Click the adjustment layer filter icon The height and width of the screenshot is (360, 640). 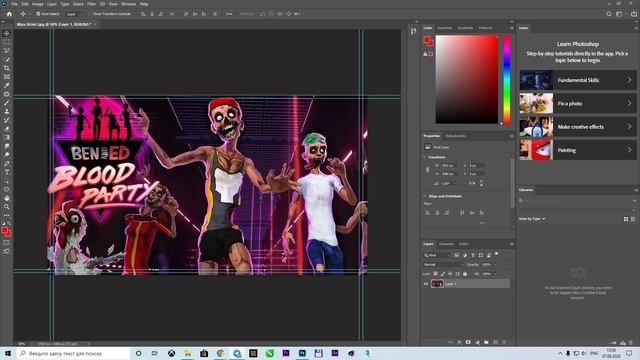pyautogui.click(x=464, y=255)
